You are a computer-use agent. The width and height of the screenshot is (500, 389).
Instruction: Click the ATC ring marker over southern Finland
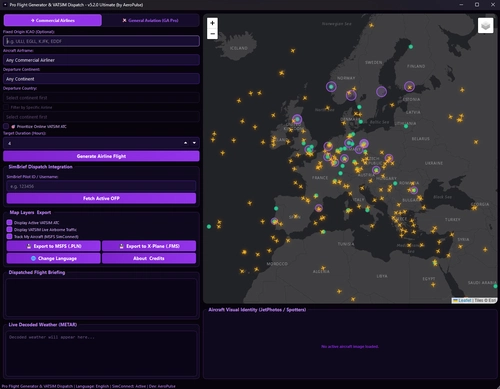409,87
